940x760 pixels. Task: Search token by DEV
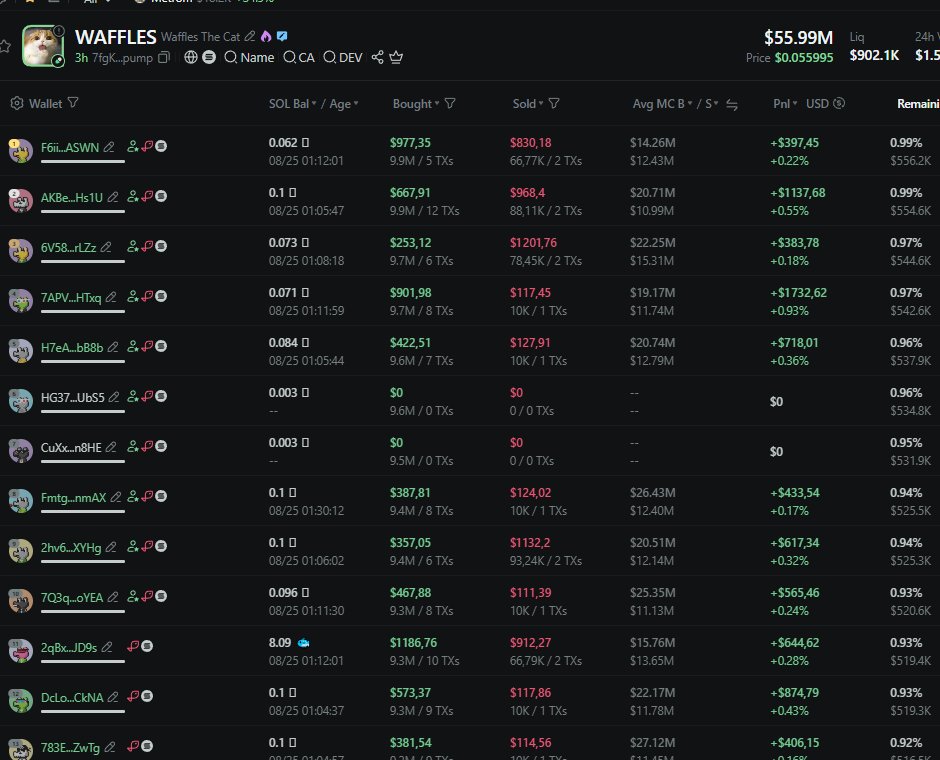[x=343, y=58]
